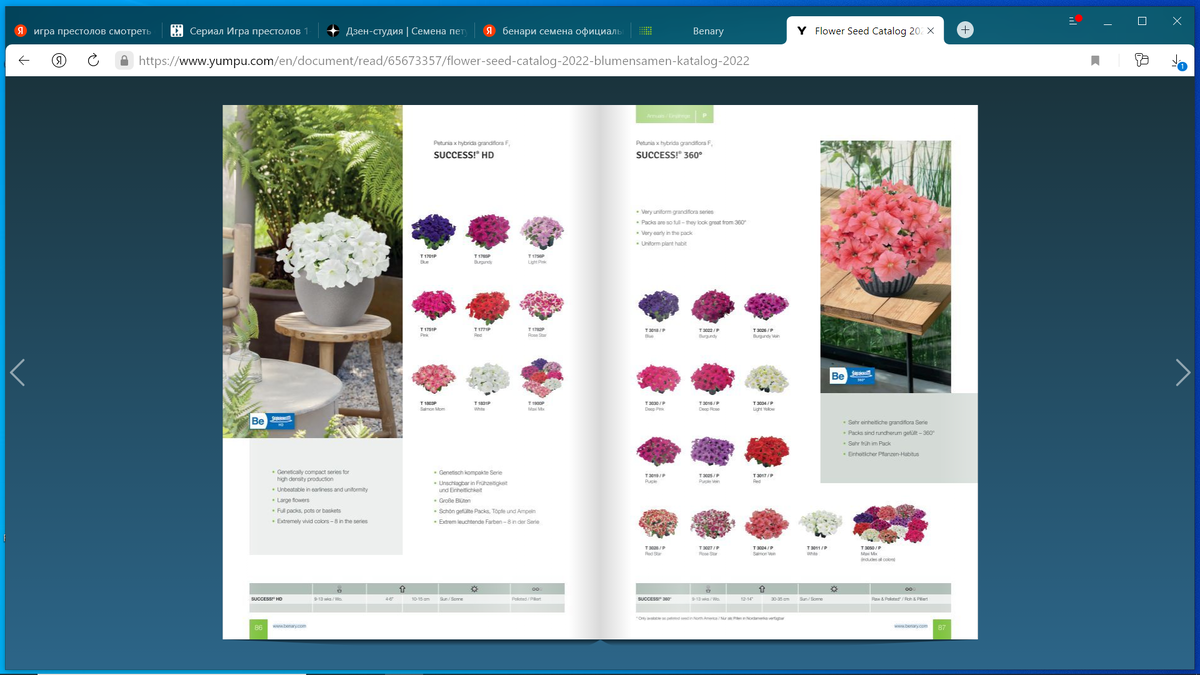Click the Purple Vein 360 petunia image

tap(712, 452)
